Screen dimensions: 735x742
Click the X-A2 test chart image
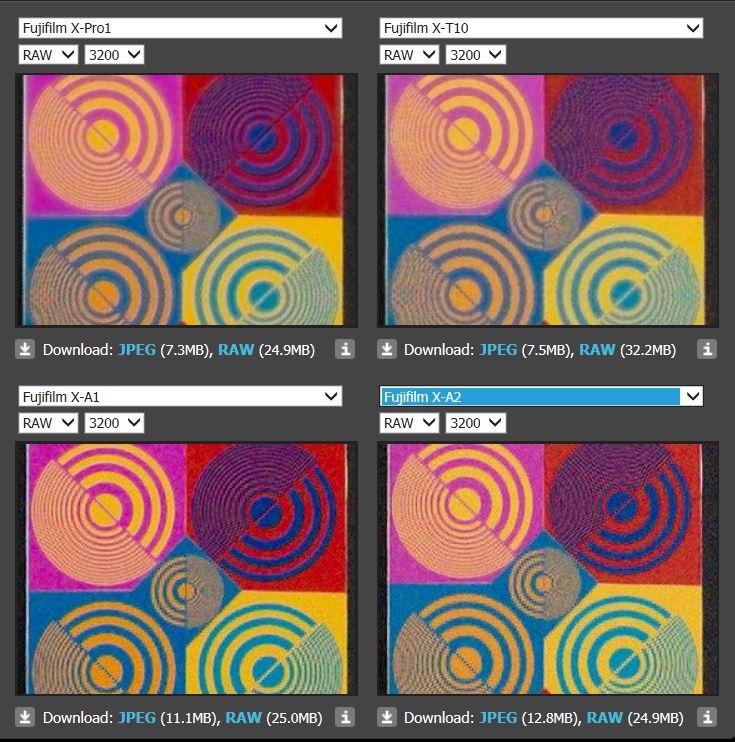coord(548,568)
